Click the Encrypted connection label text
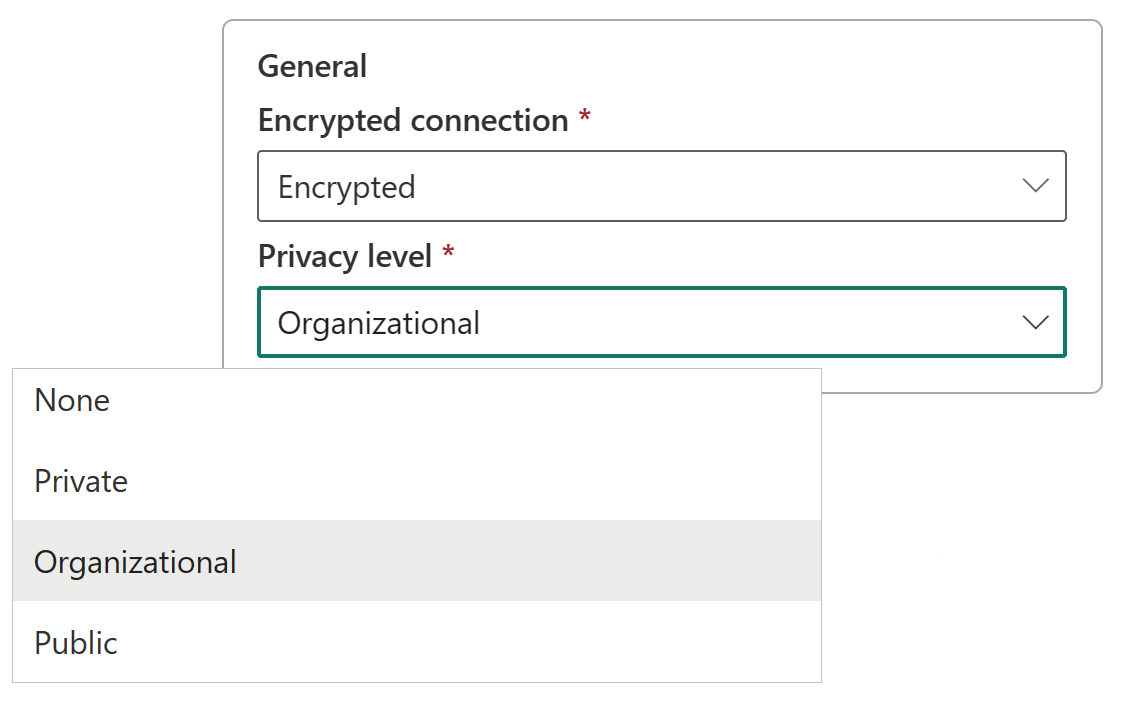Image resolution: width=1126 pixels, height=708 pixels. (411, 118)
